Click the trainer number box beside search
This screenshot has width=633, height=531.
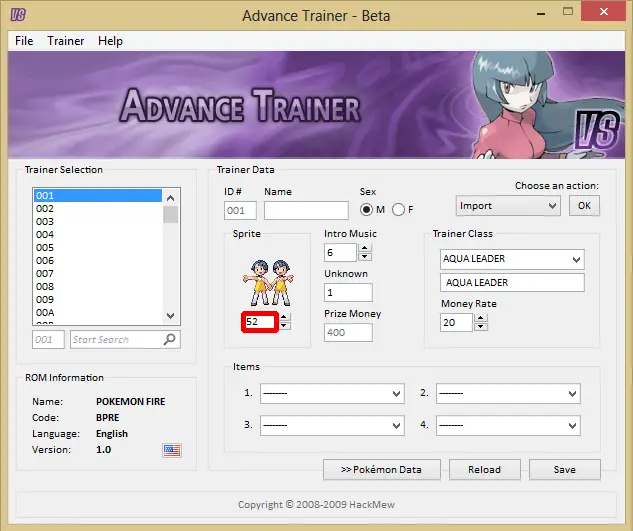[48, 340]
